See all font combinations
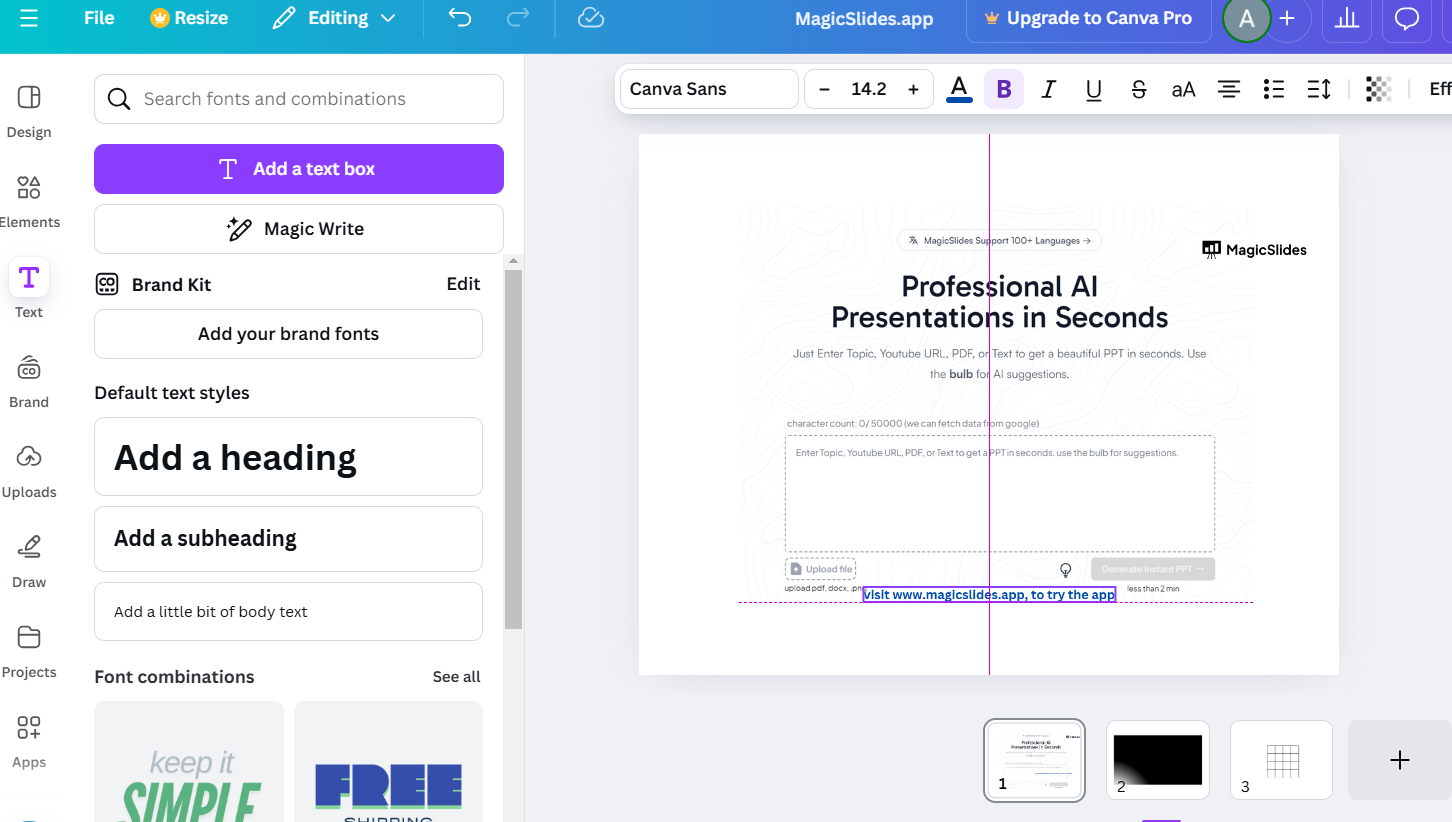The height and width of the screenshot is (822, 1452). click(456, 677)
